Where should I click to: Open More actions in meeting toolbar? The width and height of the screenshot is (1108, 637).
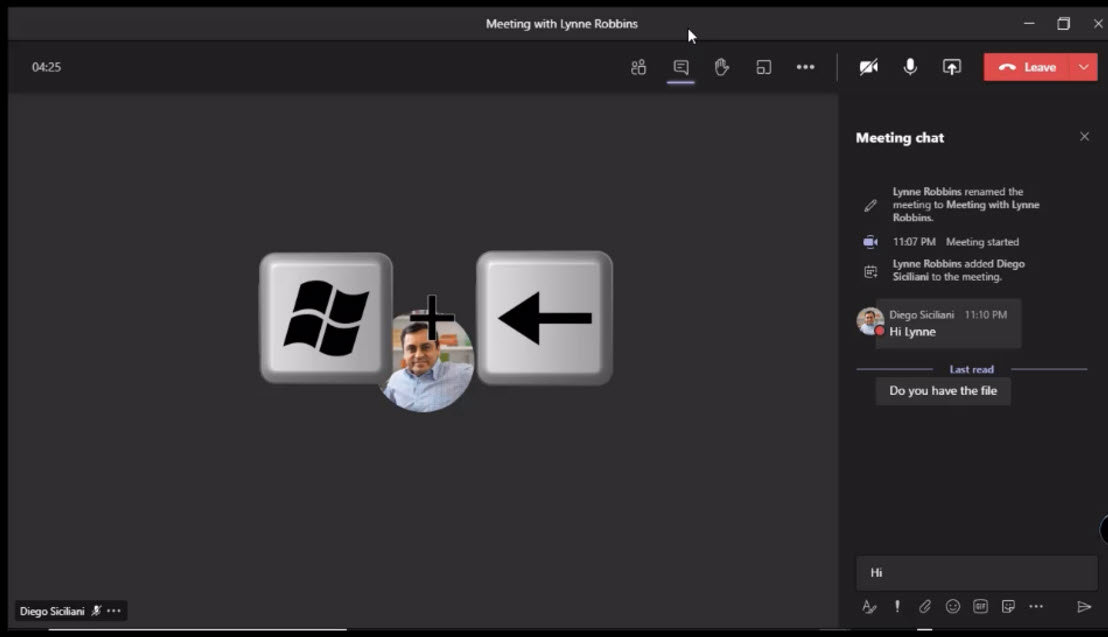pos(805,68)
